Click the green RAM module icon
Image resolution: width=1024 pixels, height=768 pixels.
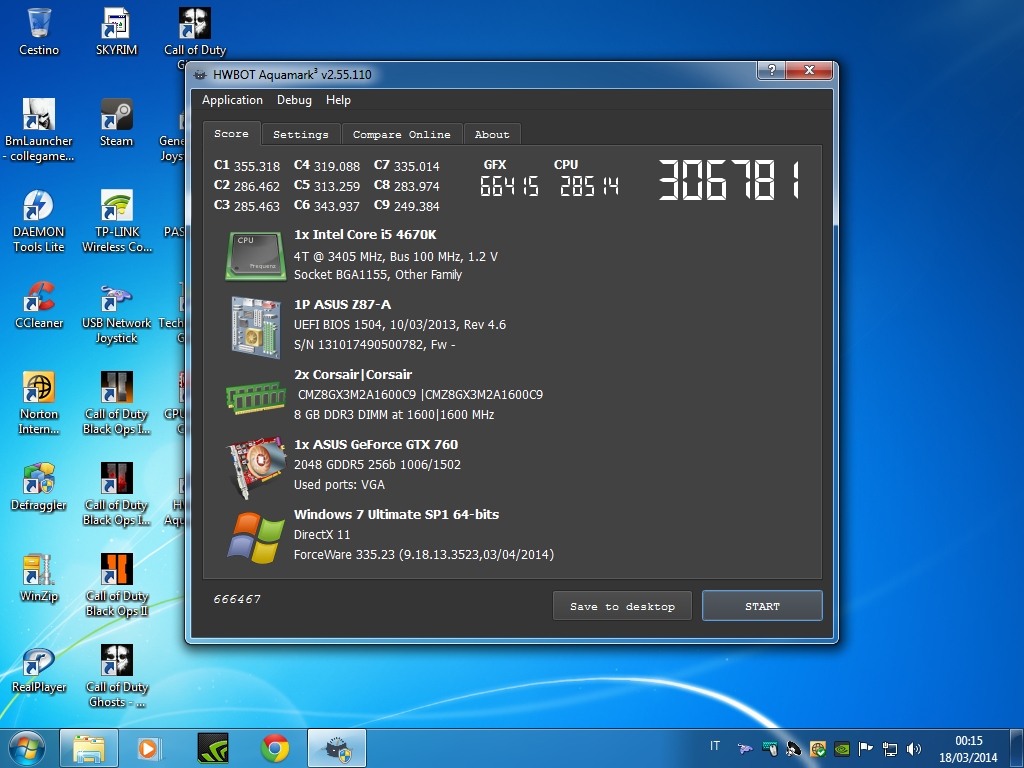pyautogui.click(x=255, y=397)
